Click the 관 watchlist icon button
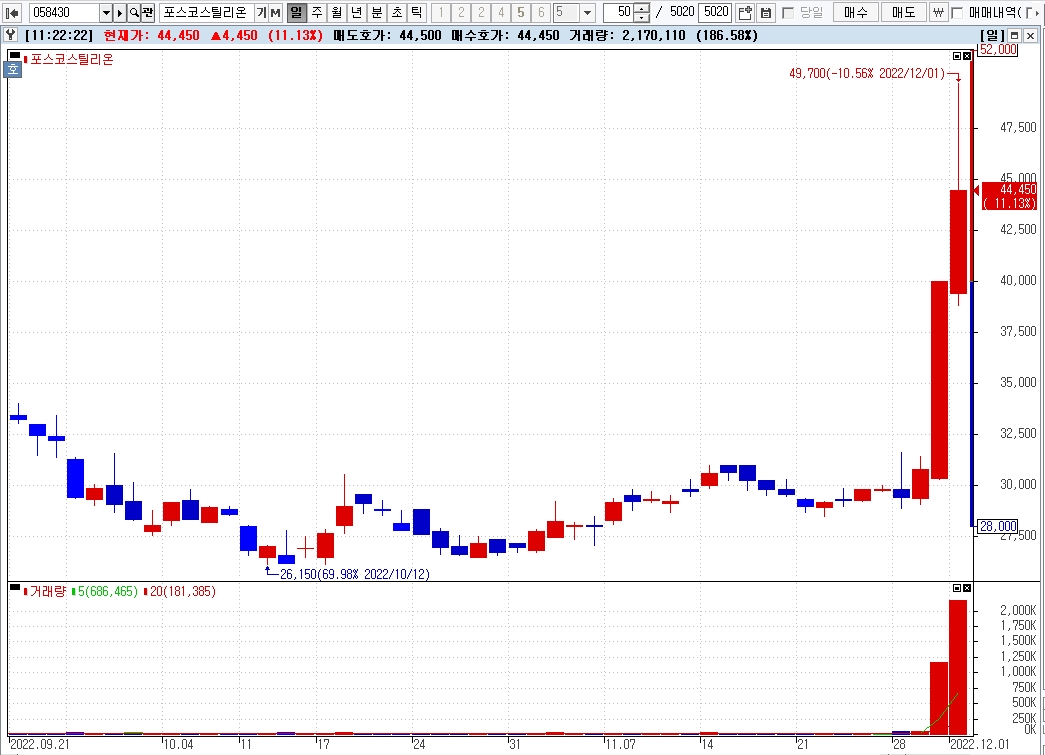 (x=147, y=13)
